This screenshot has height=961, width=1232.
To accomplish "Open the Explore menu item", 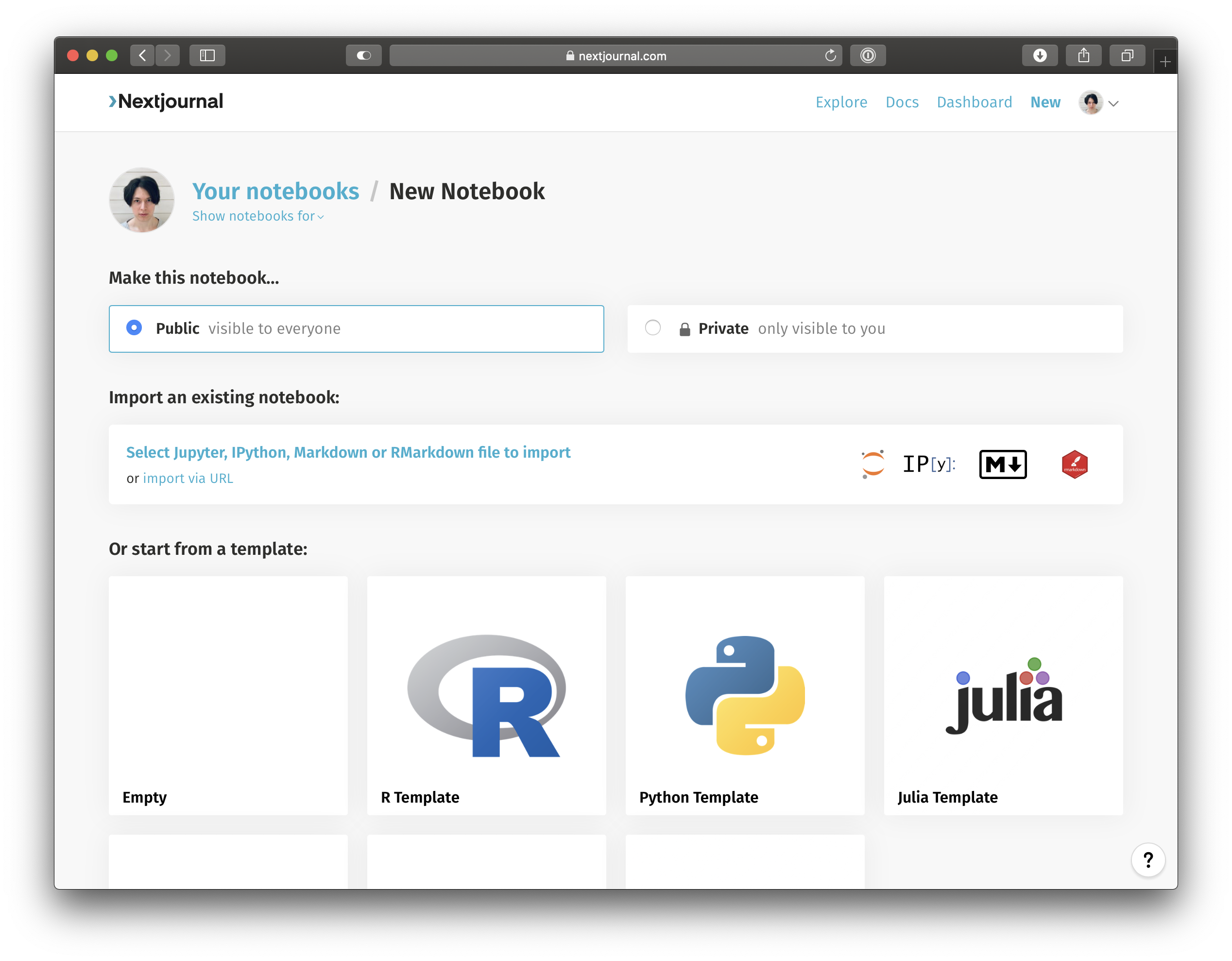I will (841, 102).
